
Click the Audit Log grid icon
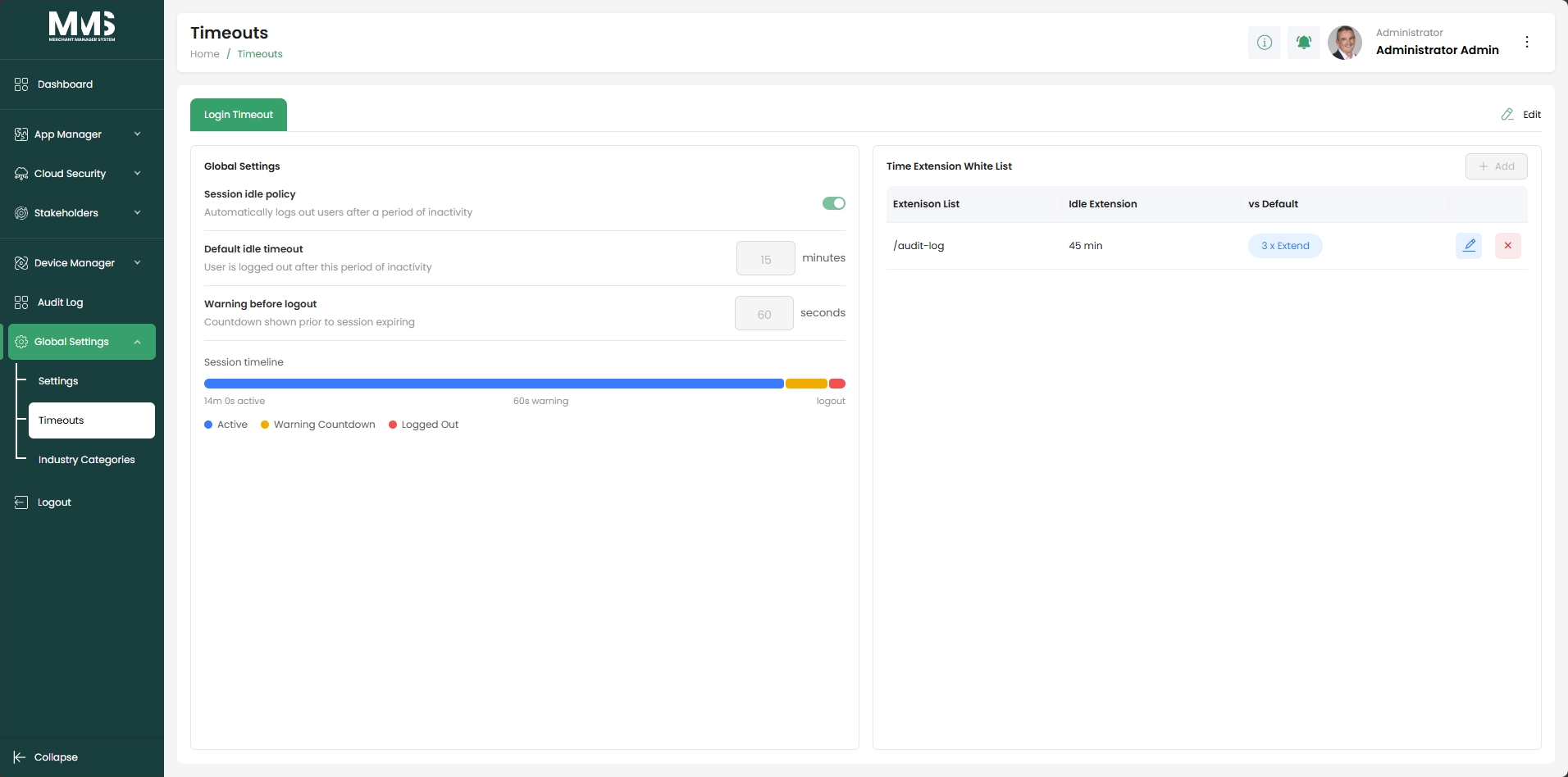click(21, 302)
